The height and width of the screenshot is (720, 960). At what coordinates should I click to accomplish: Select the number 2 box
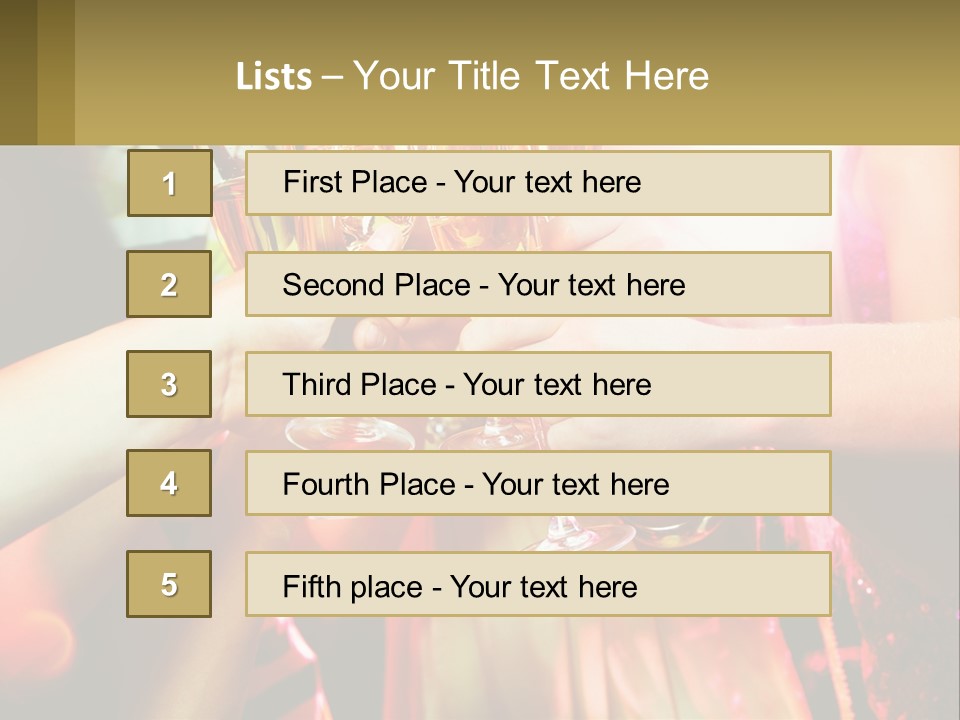coord(169,284)
